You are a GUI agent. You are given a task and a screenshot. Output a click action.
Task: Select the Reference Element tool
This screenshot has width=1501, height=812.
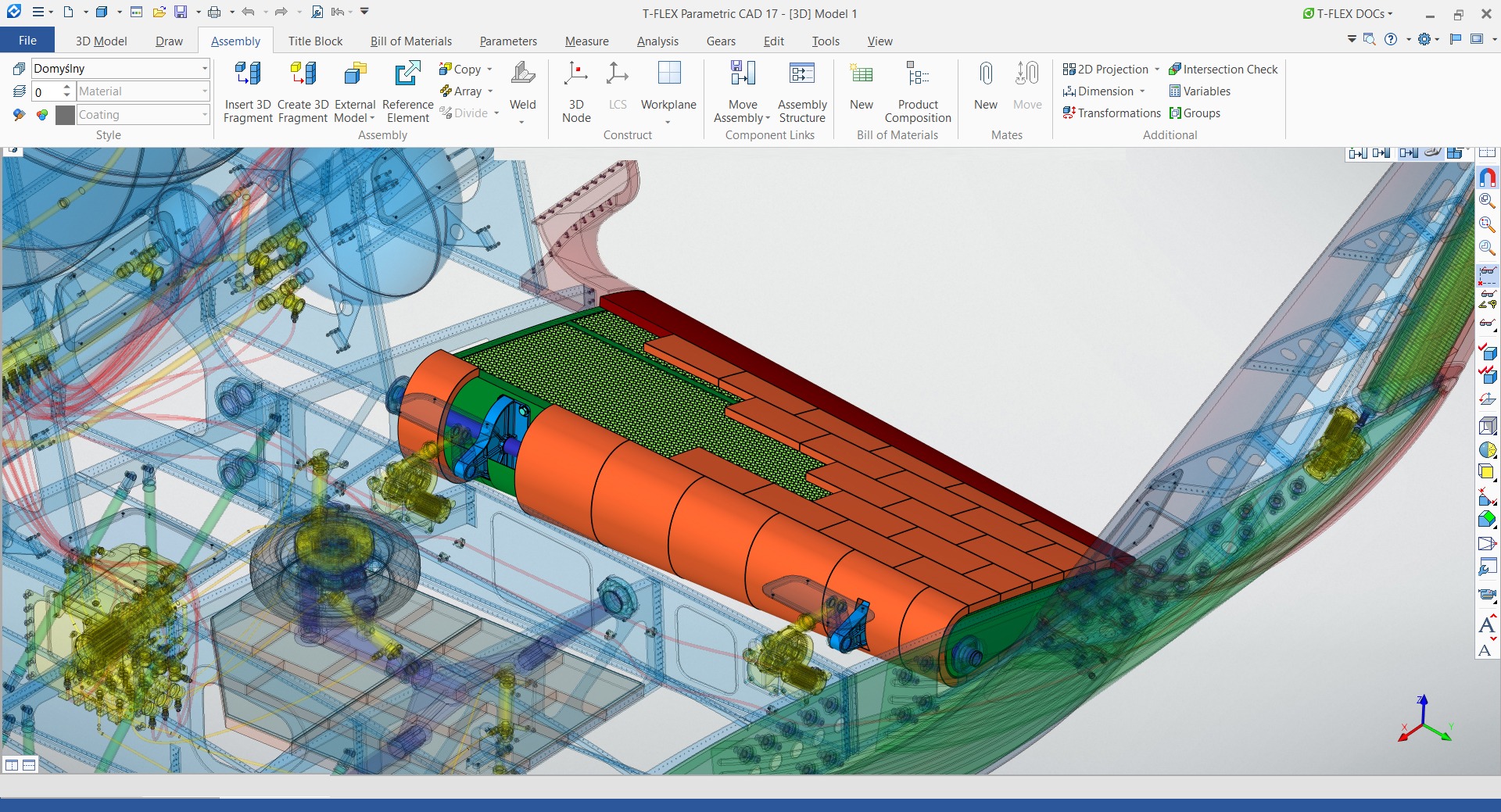407,92
